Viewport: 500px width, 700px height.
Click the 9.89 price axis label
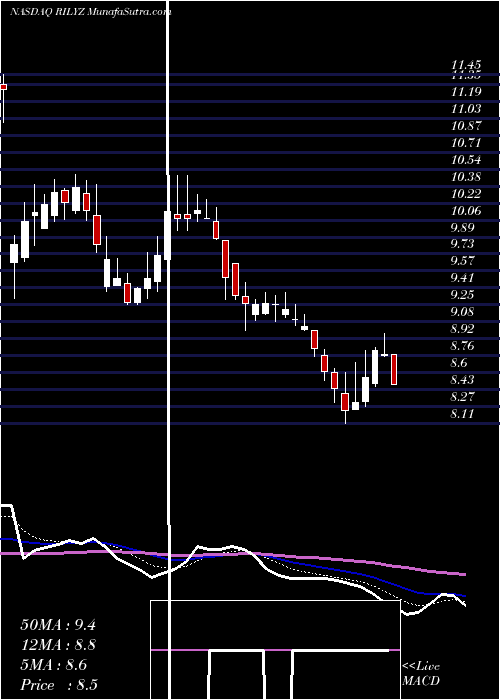462,228
